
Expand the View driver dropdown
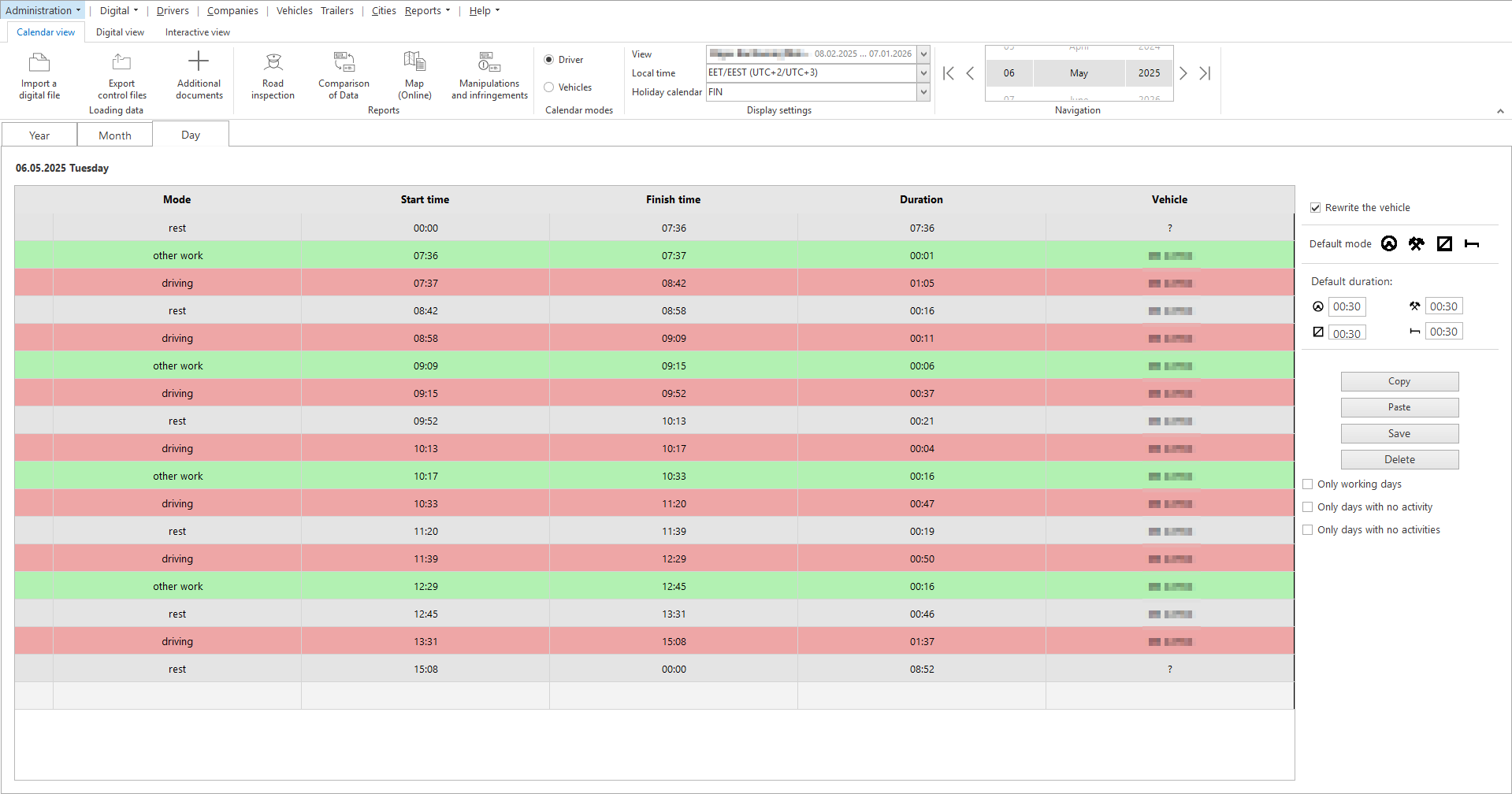[923, 54]
